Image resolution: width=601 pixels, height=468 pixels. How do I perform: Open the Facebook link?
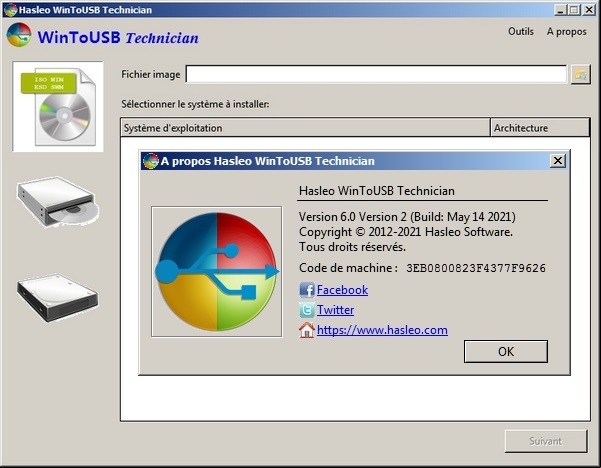[x=342, y=290]
